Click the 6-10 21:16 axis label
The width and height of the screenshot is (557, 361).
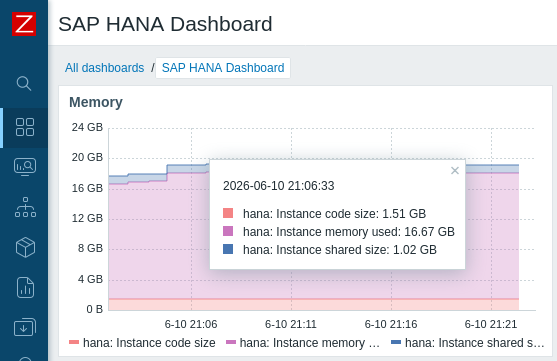click(x=391, y=324)
